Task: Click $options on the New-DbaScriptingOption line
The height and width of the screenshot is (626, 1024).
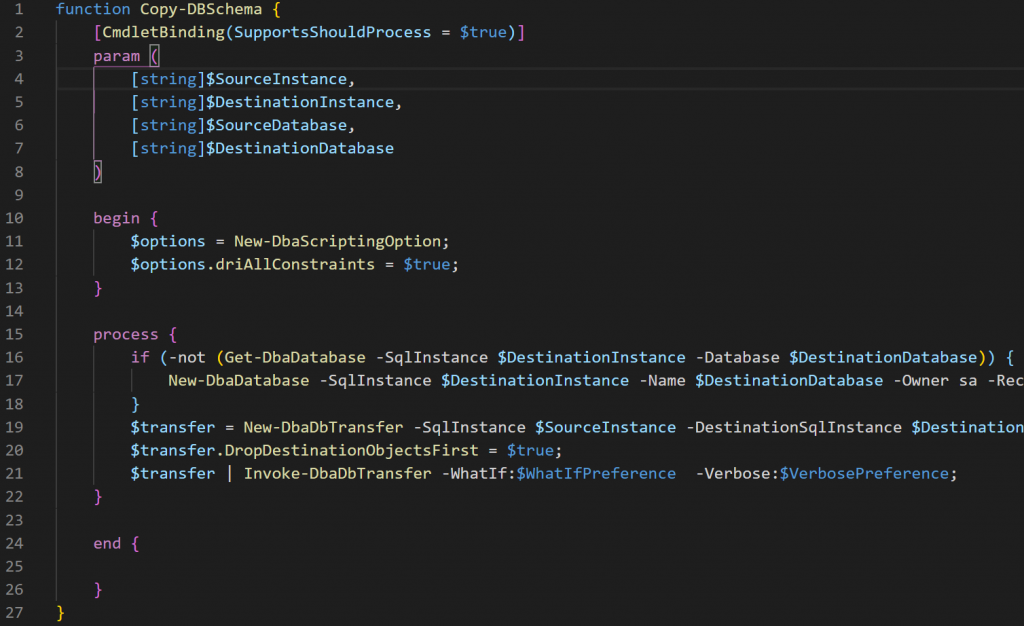Action: [168, 241]
